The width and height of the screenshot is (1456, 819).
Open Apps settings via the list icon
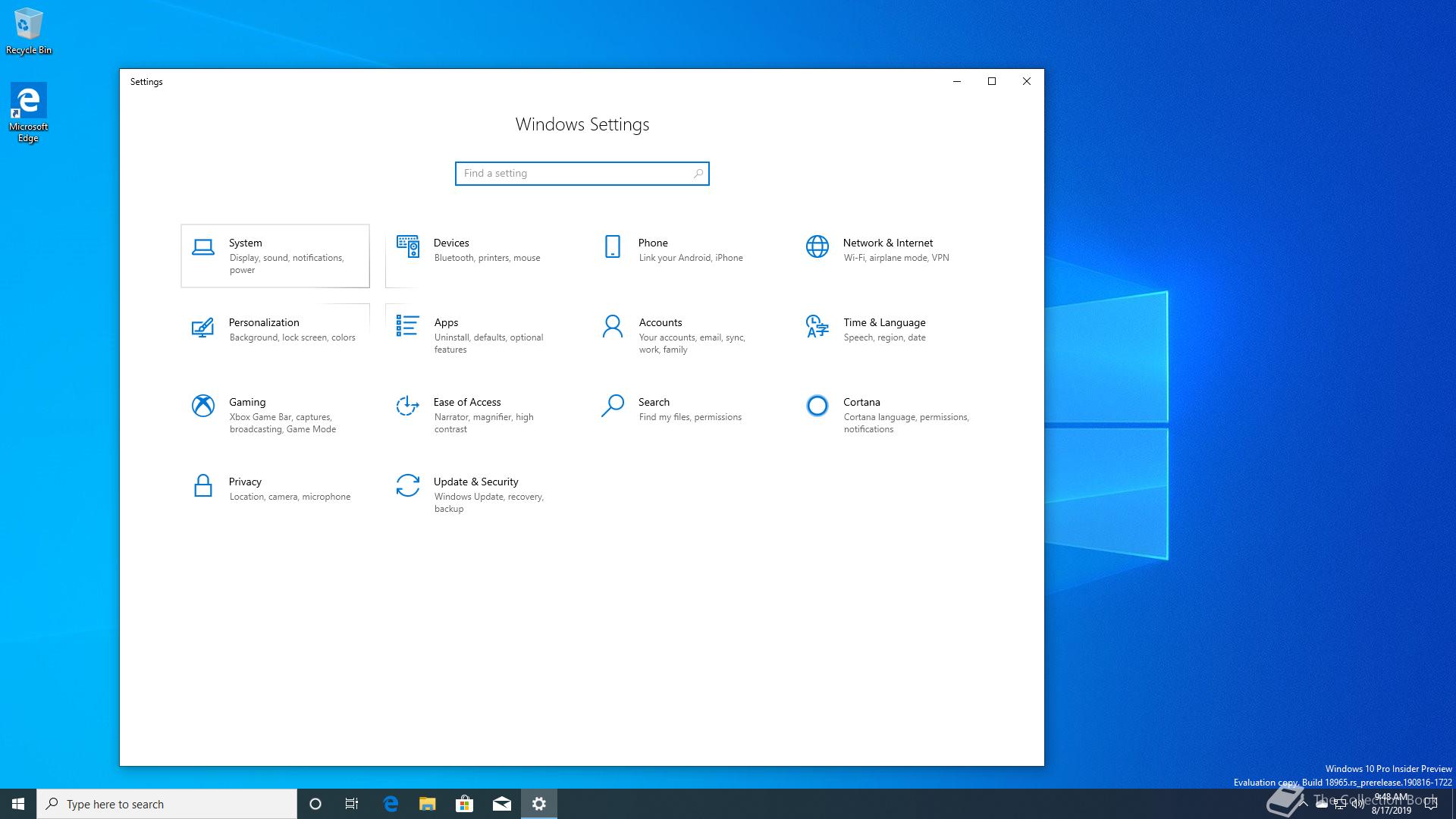tap(407, 326)
